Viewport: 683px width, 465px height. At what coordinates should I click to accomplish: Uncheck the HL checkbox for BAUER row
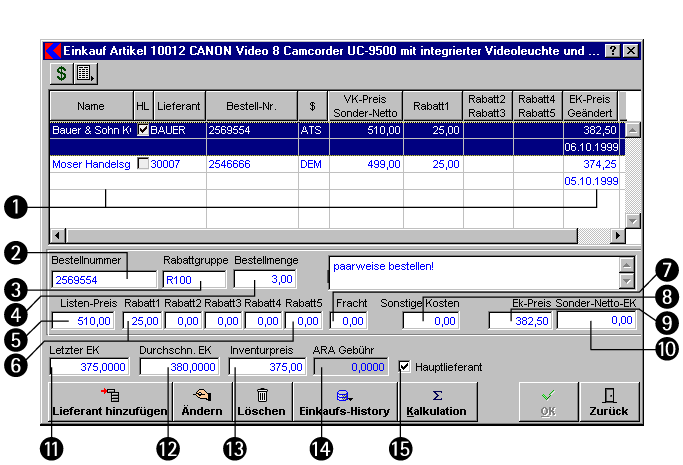142,130
